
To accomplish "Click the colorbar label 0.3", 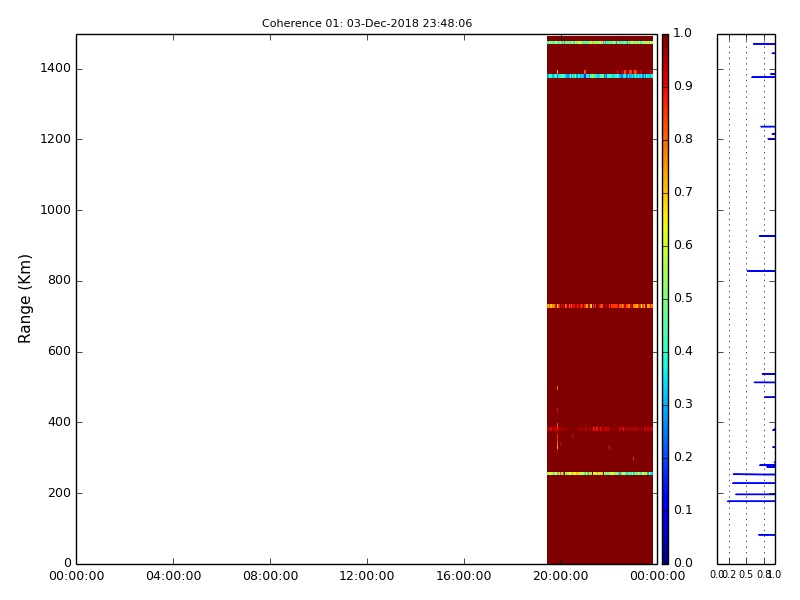I will (683, 404).
